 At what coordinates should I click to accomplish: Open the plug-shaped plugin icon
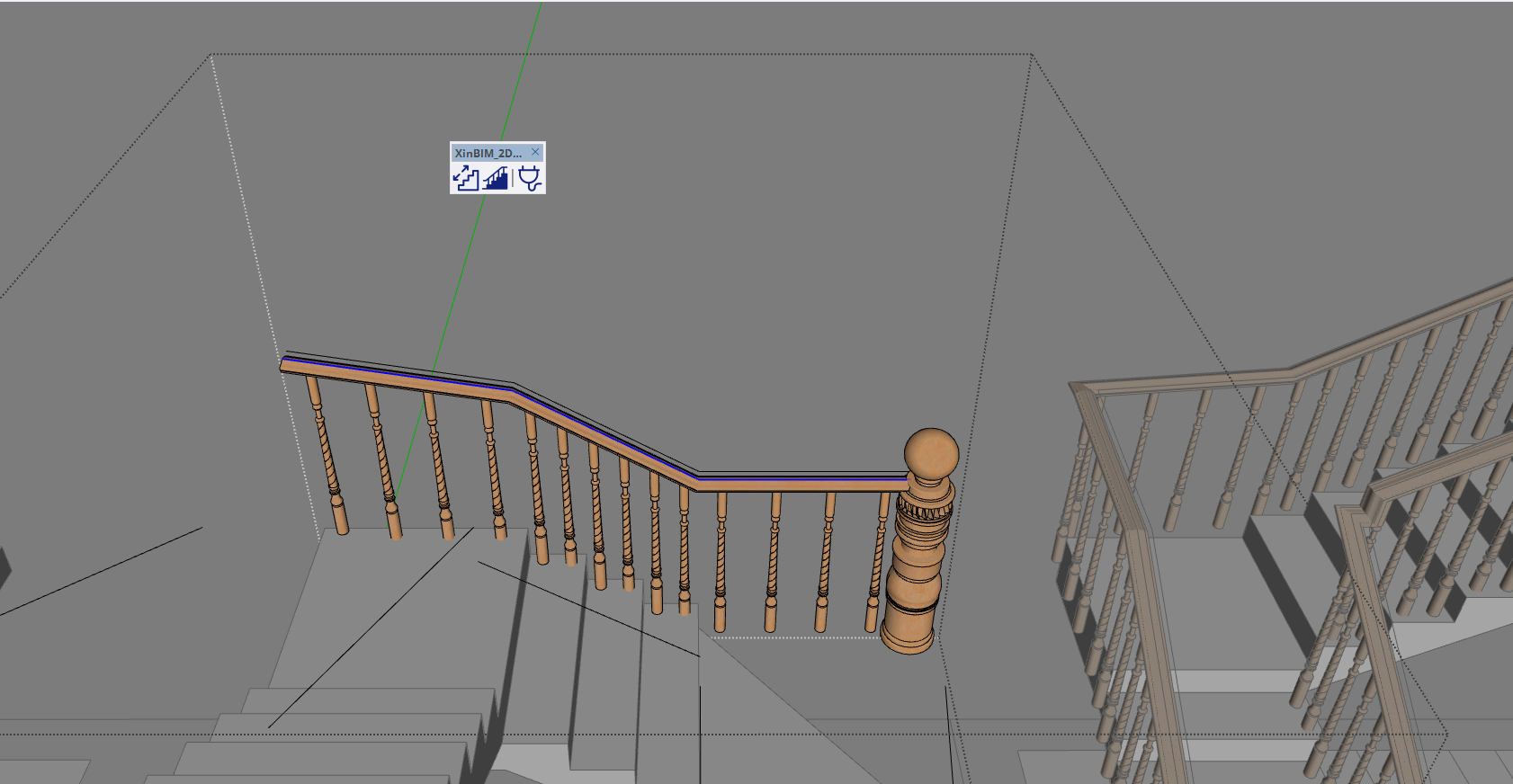(x=530, y=178)
